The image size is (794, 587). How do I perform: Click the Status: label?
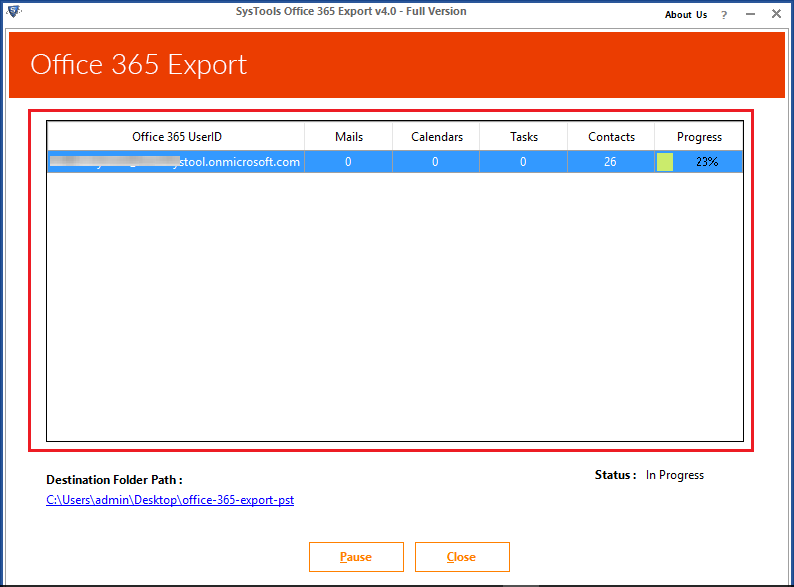tap(615, 475)
